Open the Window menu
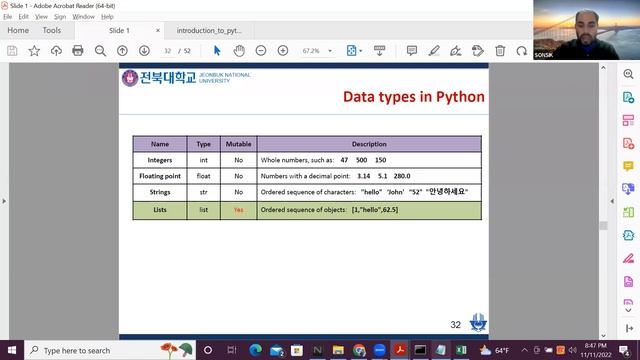640x360 pixels. [83, 17]
